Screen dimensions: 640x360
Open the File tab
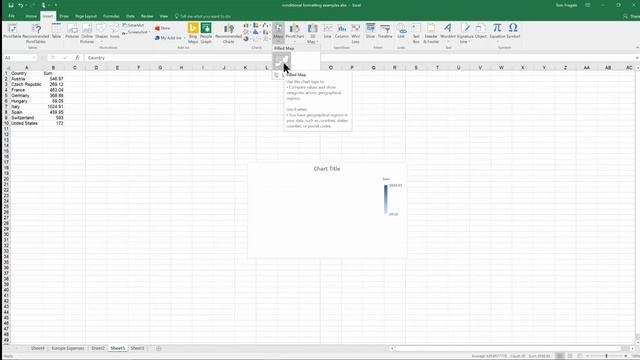(x=12, y=16)
